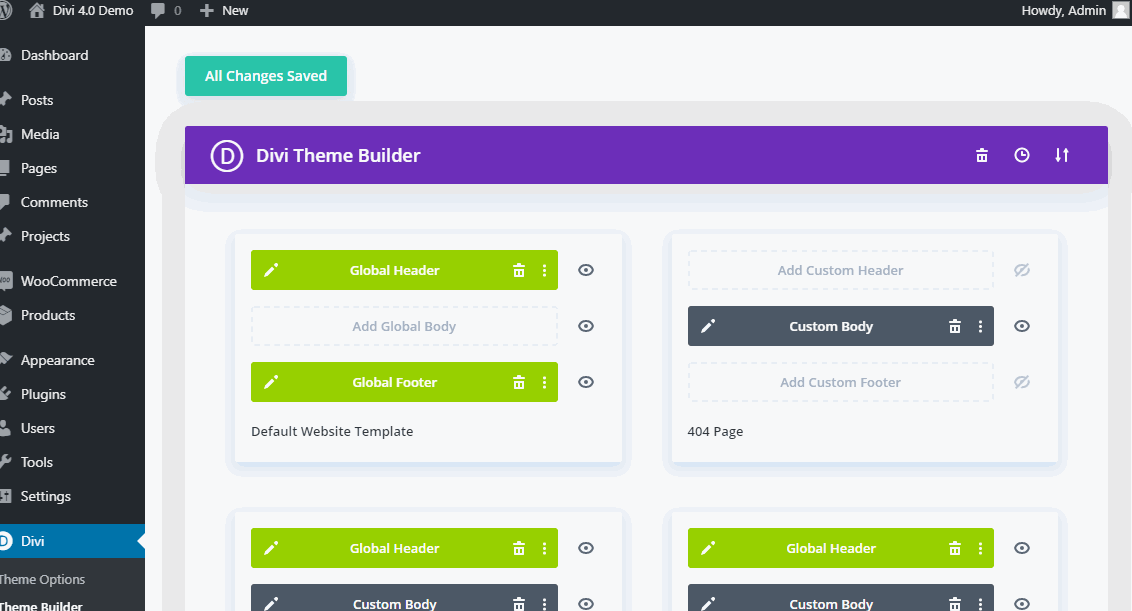Edit the Global Header in Default Website Template
1132x611 pixels.
(x=271, y=270)
